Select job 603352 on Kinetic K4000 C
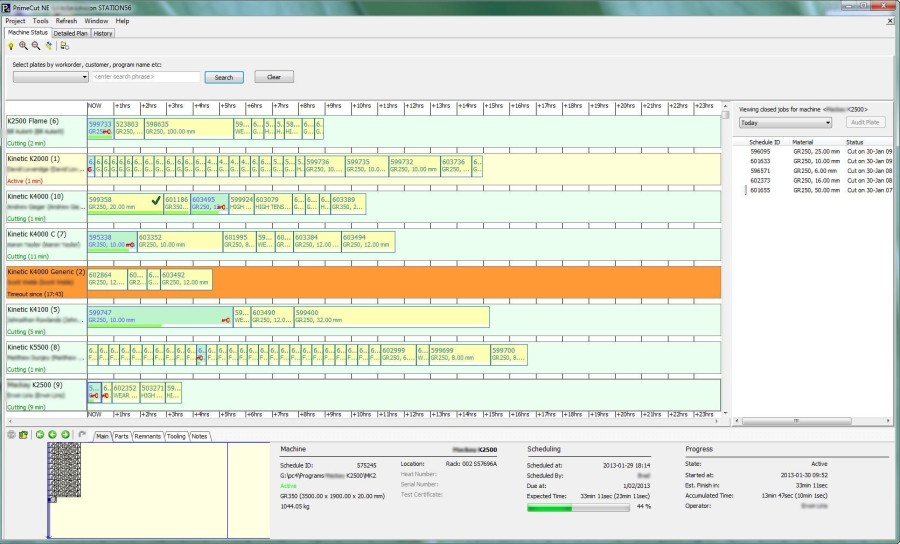 point(180,241)
